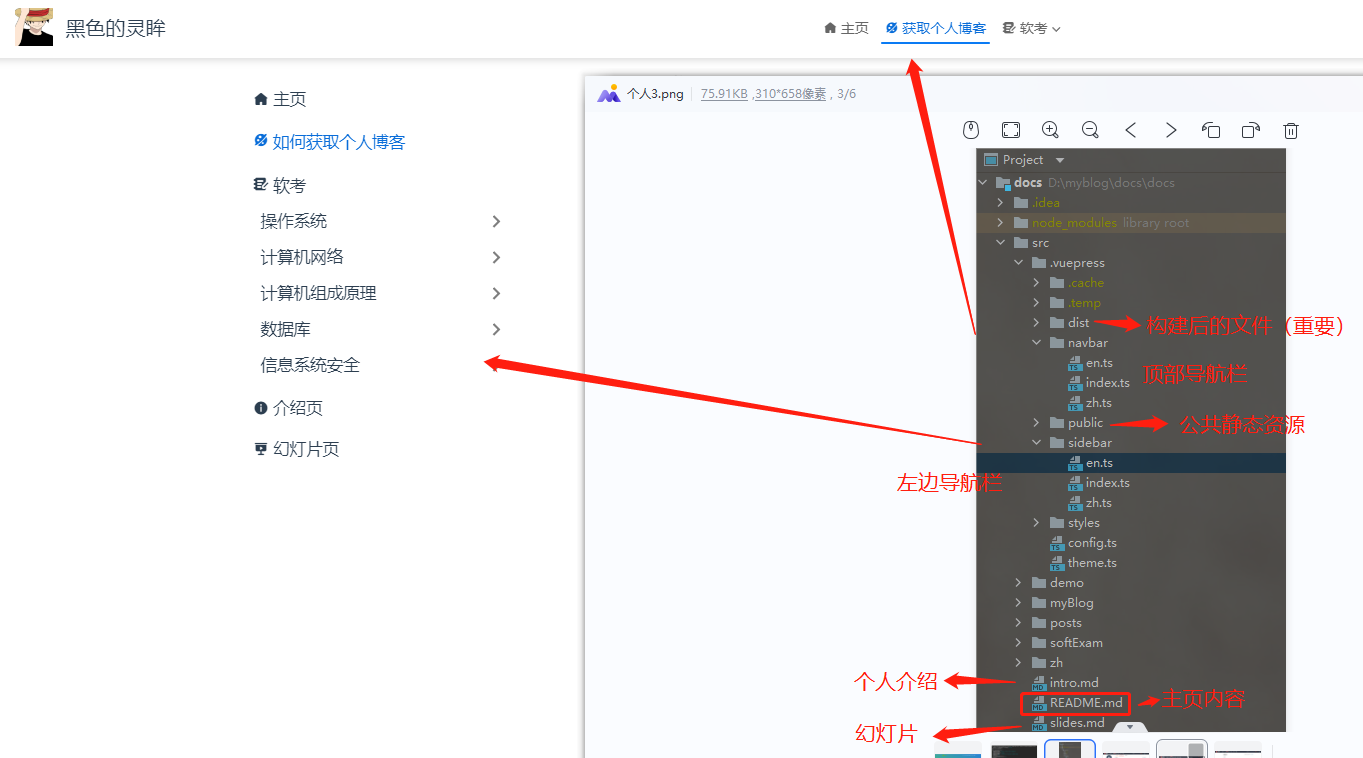
Task: Select the zh folder
Action: [1047, 663]
